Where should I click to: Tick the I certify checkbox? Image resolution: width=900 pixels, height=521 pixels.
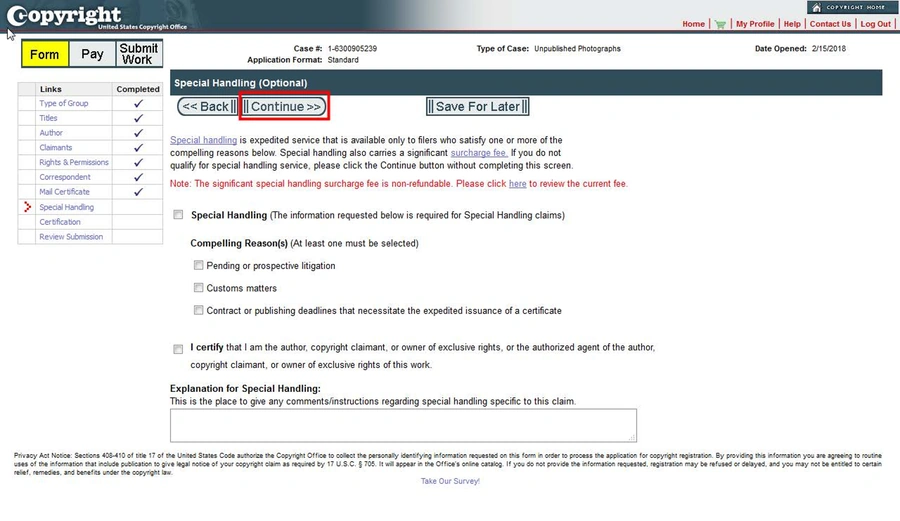tap(179, 349)
